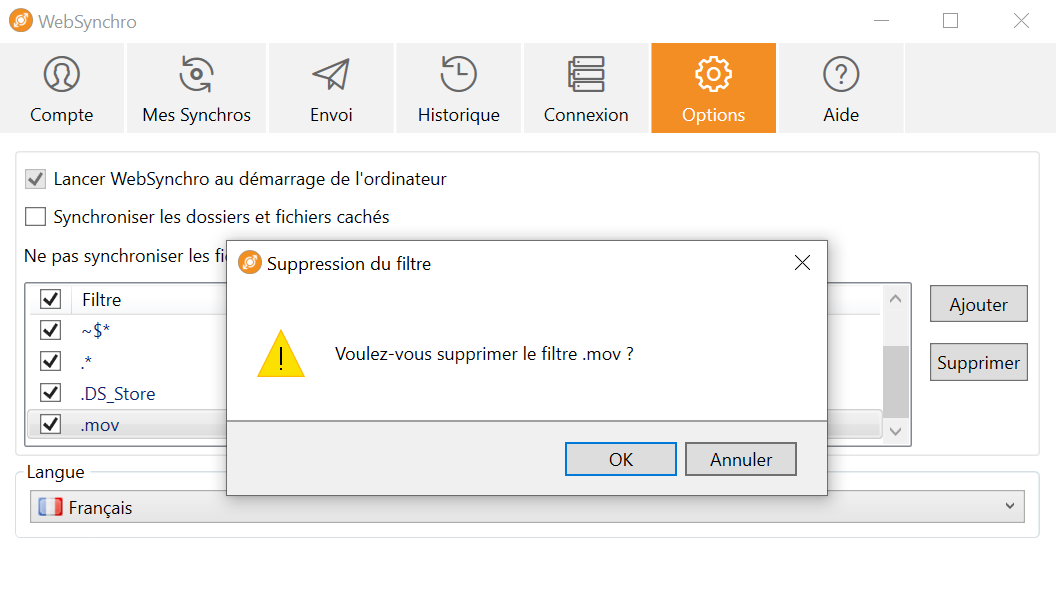Uncheck the ~$* filter checkbox
The width and height of the screenshot is (1056, 589).
click(51, 330)
